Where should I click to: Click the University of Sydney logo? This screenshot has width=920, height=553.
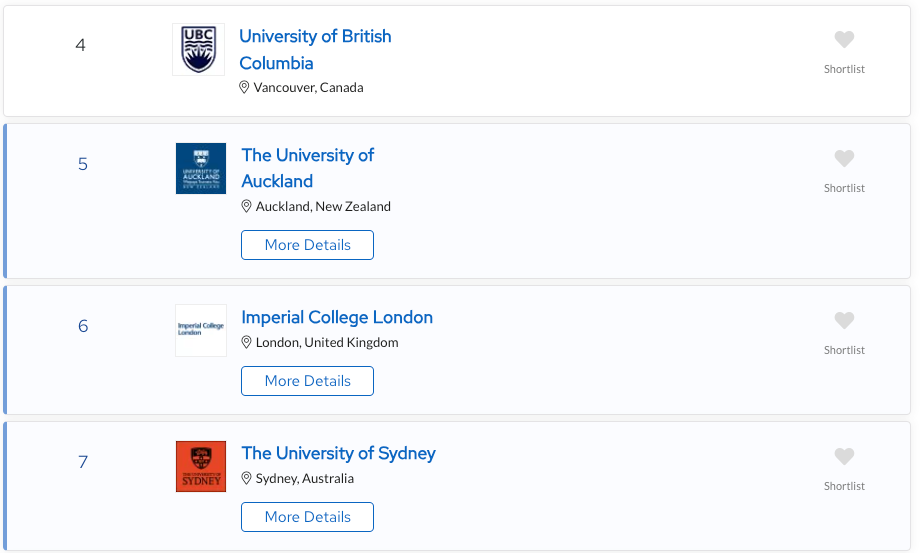tap(201, 466)
